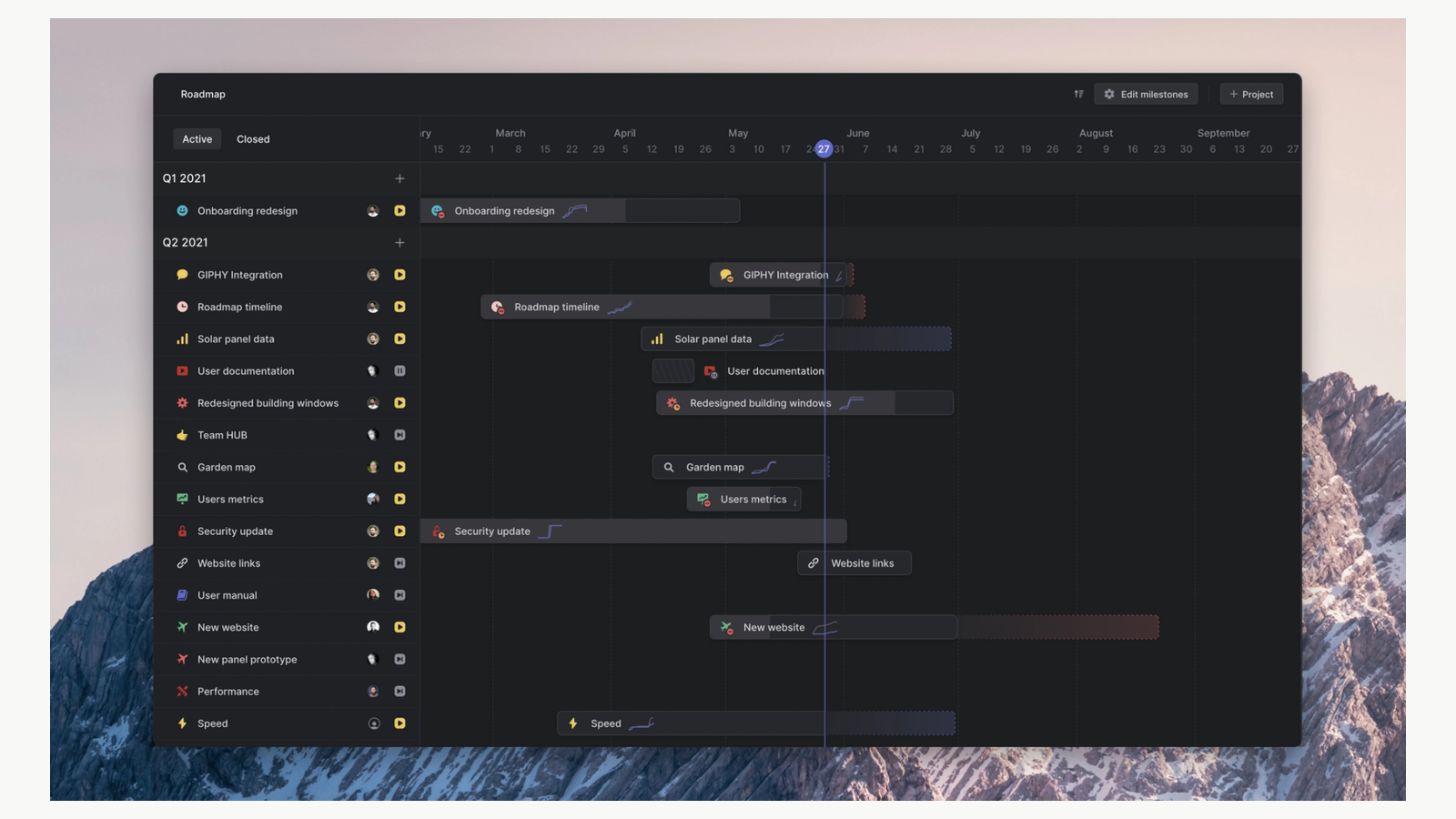
Task: Open the assignee avatar for Solar panel data
Action: pos(373,339)
